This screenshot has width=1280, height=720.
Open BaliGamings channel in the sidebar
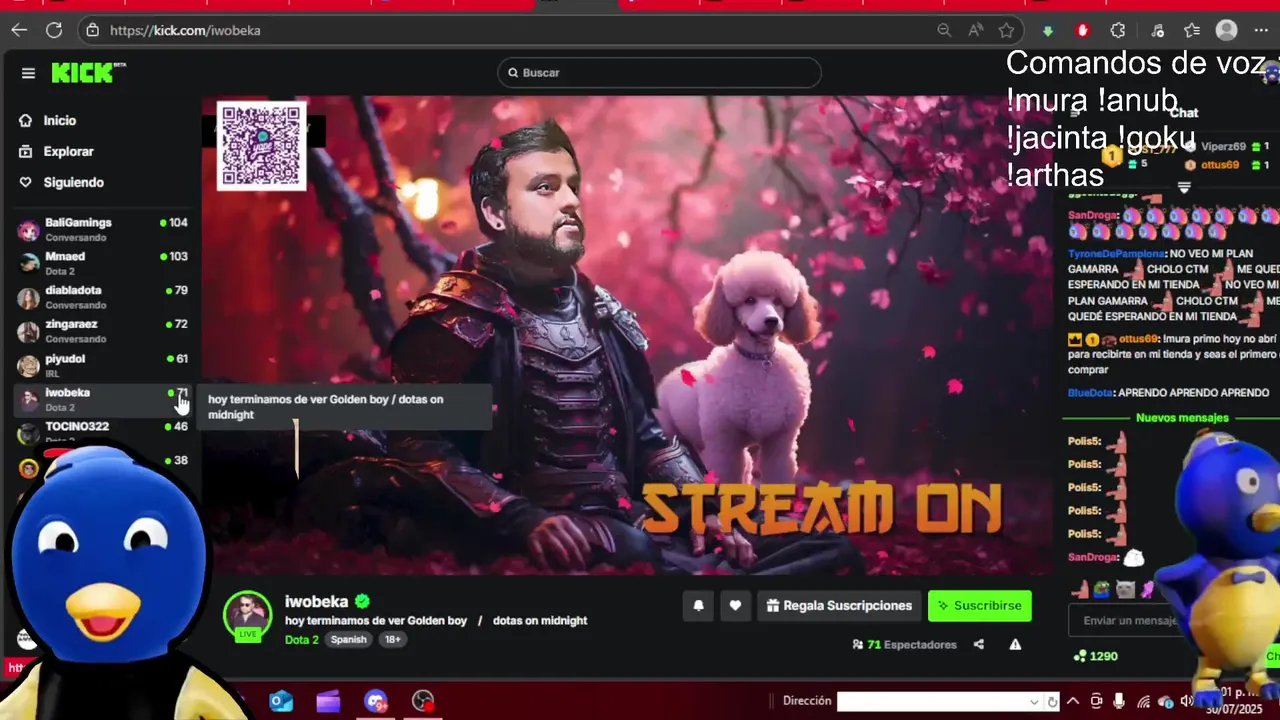(x=102, y=229)
